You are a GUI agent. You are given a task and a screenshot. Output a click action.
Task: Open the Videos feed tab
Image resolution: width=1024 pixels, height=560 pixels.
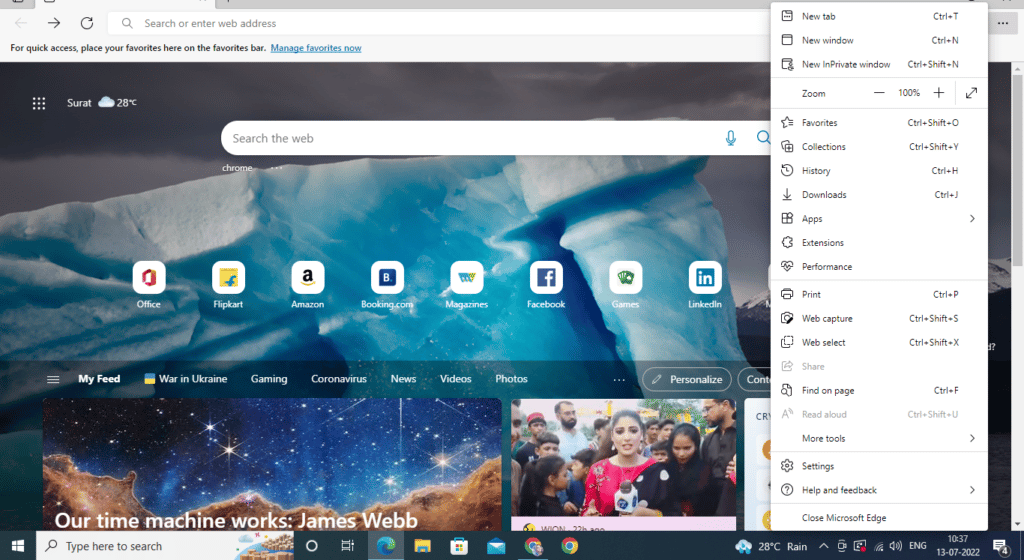[455, 379]
